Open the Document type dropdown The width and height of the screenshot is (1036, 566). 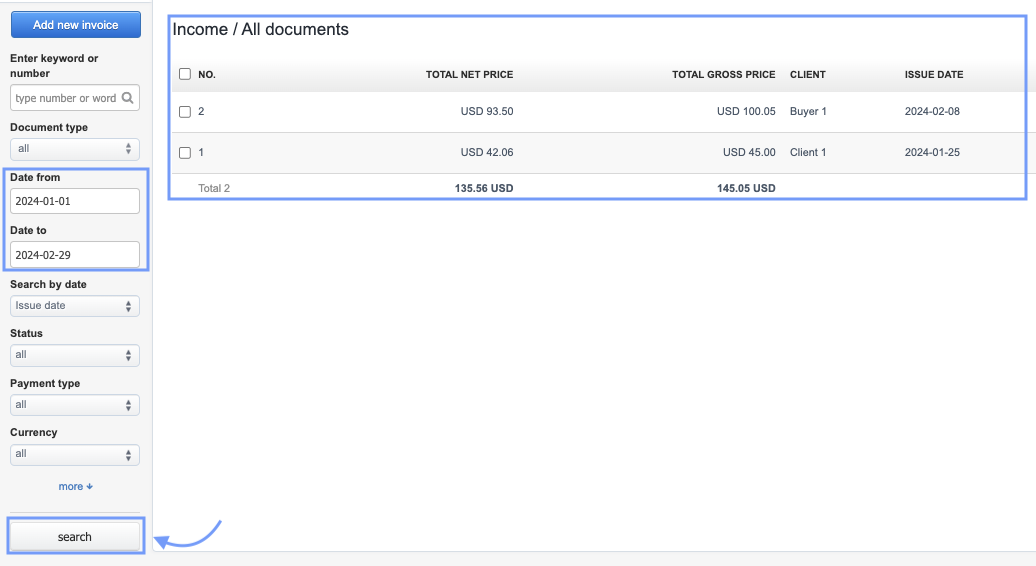(75, 149)
